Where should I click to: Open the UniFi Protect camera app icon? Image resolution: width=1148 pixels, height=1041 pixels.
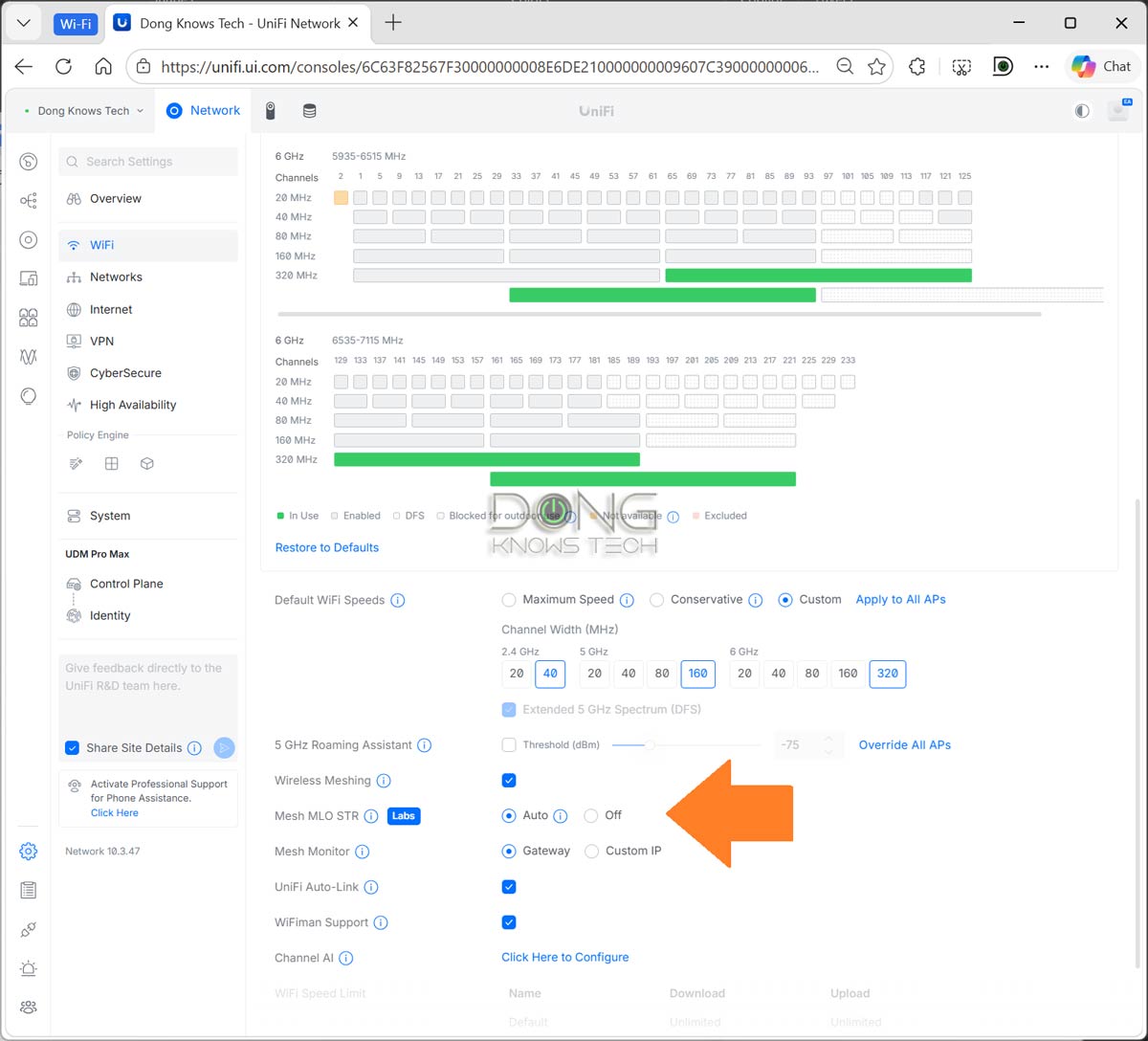tap(271, 111)
